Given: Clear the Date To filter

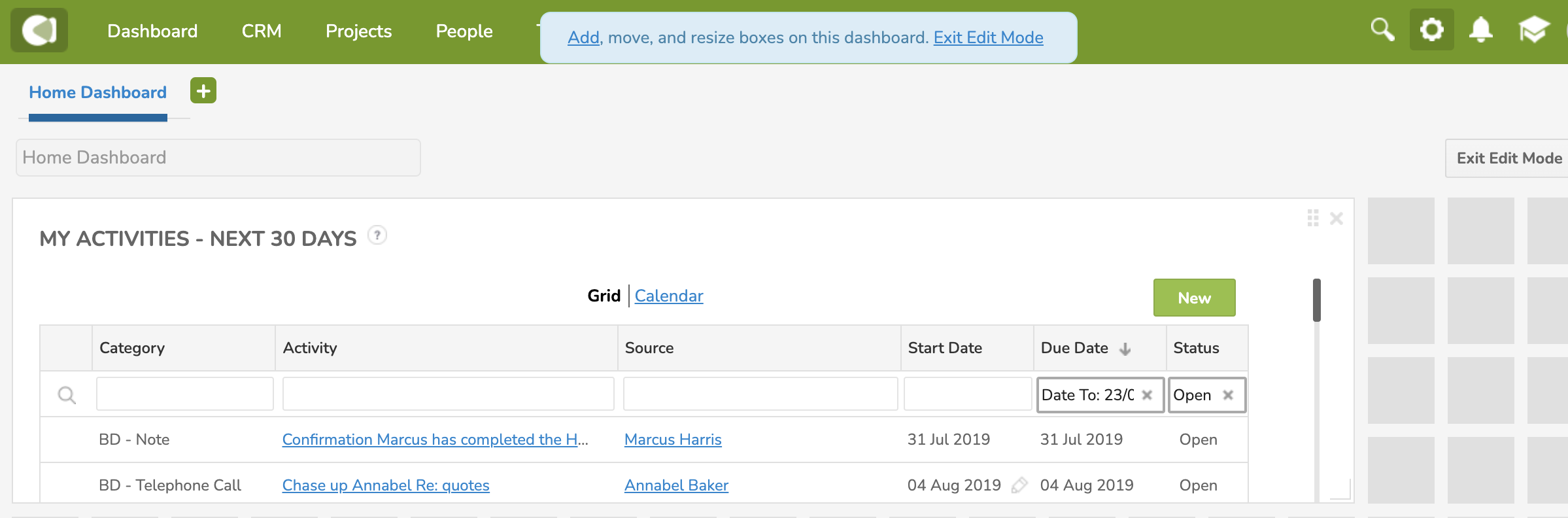Looking at the screenshot, I should tap(1147, 395).
